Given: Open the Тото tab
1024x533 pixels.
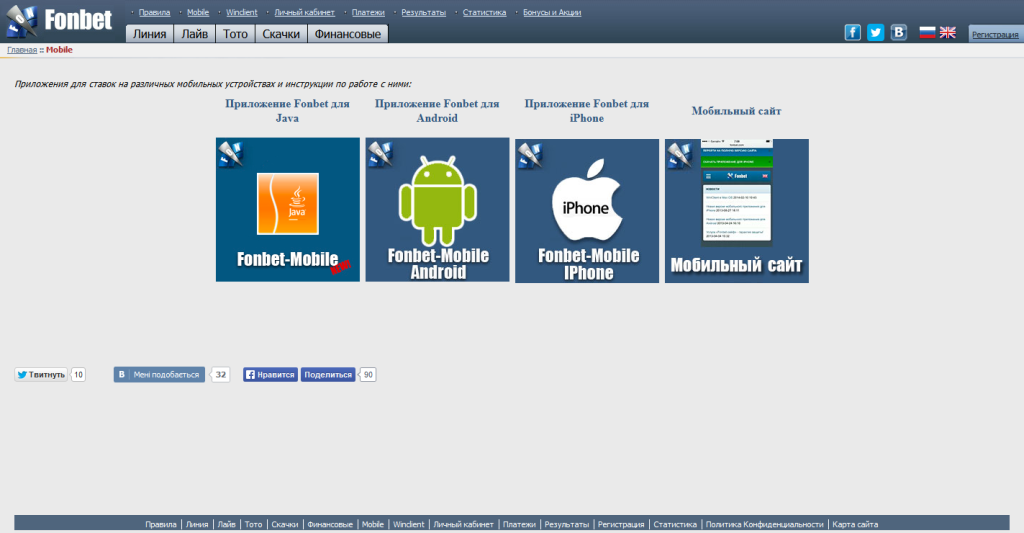Looking at the screenshot, I should point(235,34).
